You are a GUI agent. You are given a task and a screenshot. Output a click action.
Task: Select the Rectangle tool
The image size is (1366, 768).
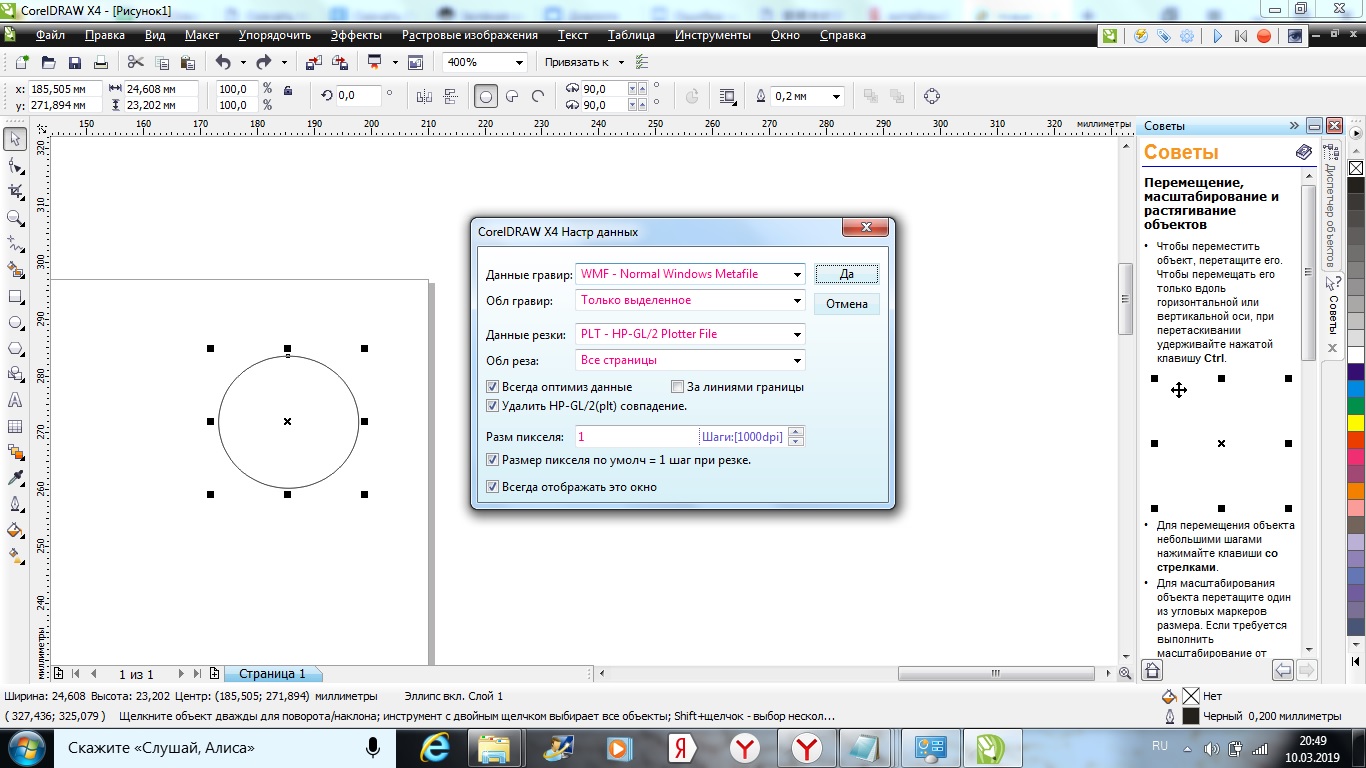tap(15, 297)
